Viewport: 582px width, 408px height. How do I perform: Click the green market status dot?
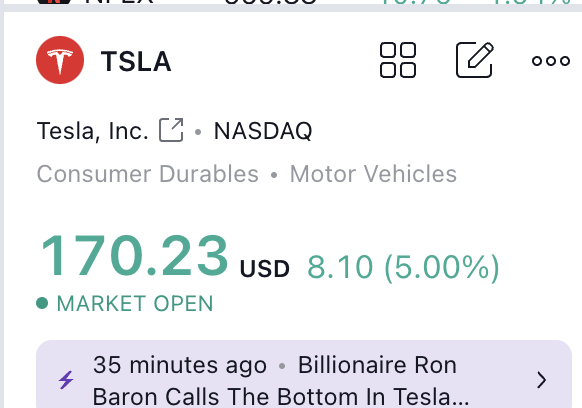click(x=42, y=303)
